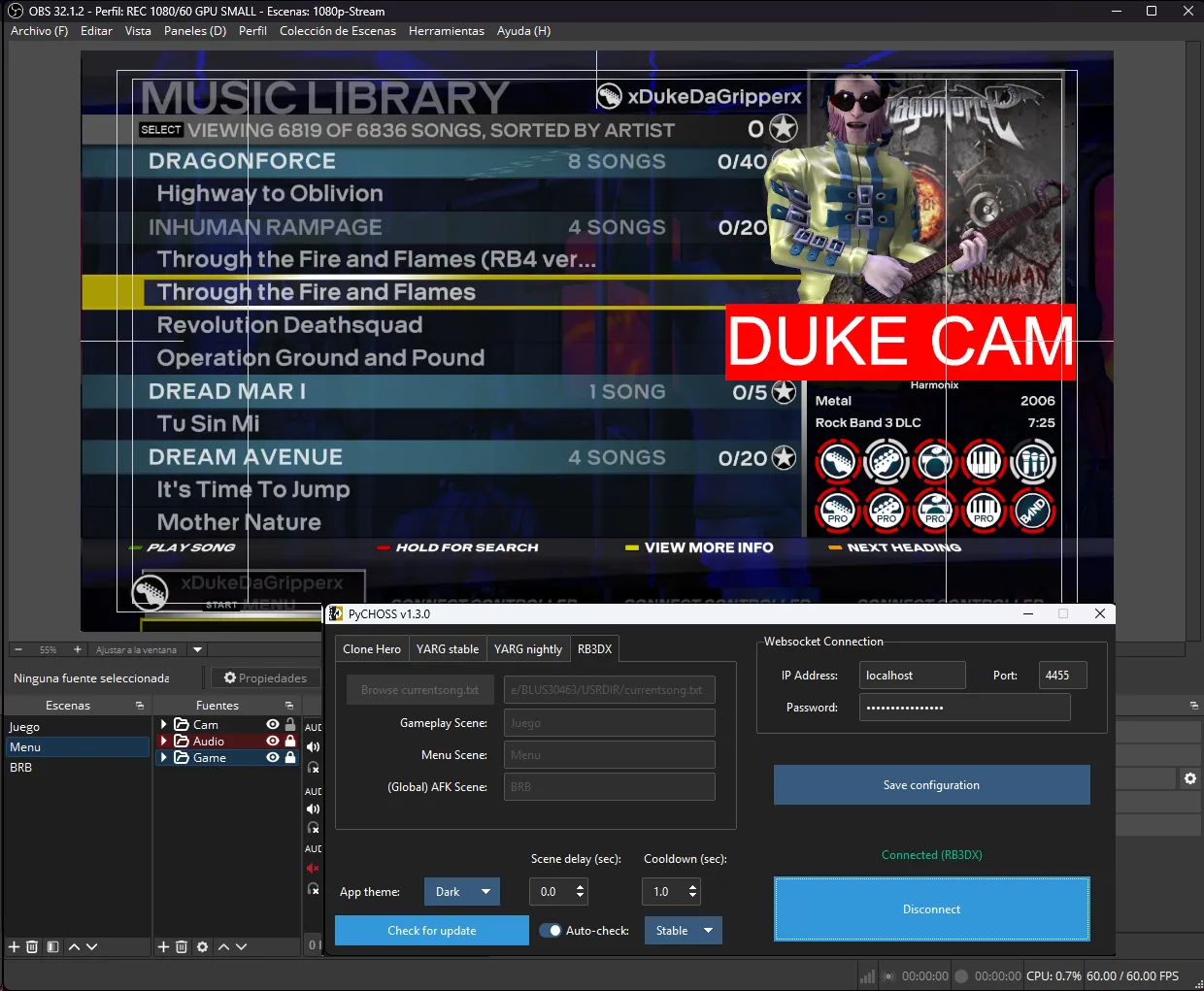Viewport: 1204px width, 991px height.
Task: Click the Disconnect button
Action: coord(932,909)
